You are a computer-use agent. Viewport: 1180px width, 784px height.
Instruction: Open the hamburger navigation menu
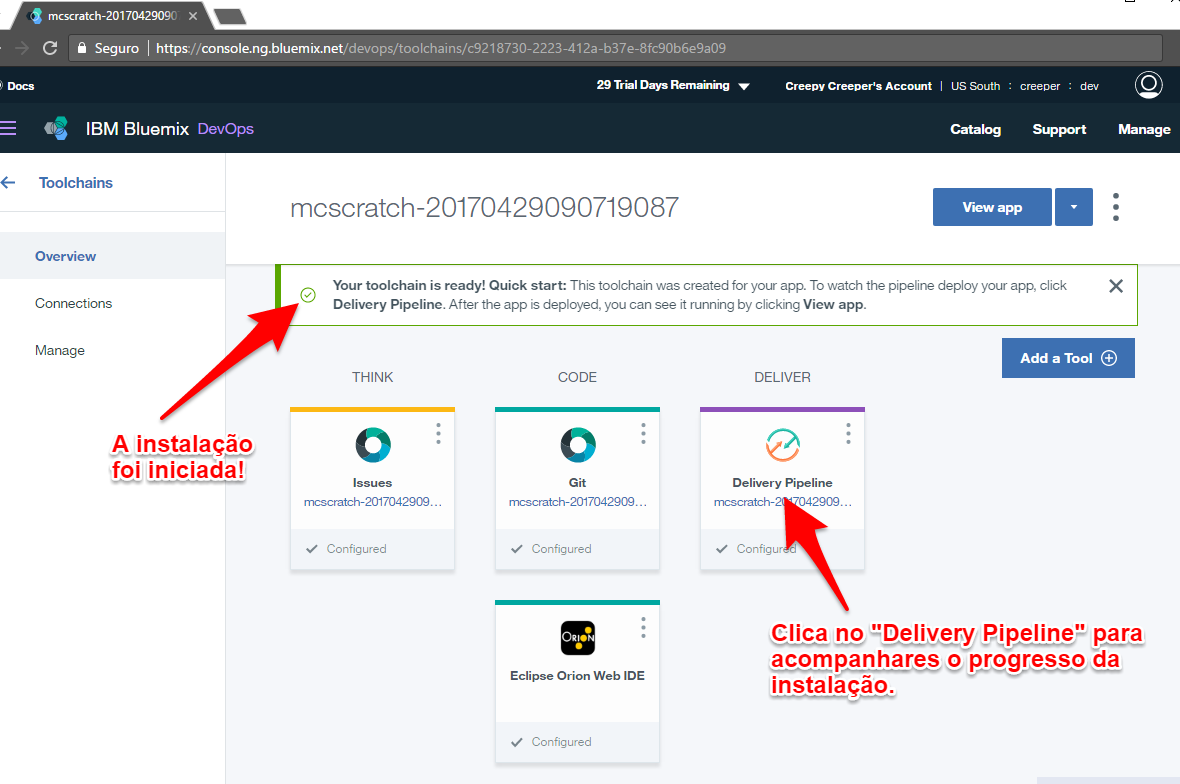tap(8, 129)
